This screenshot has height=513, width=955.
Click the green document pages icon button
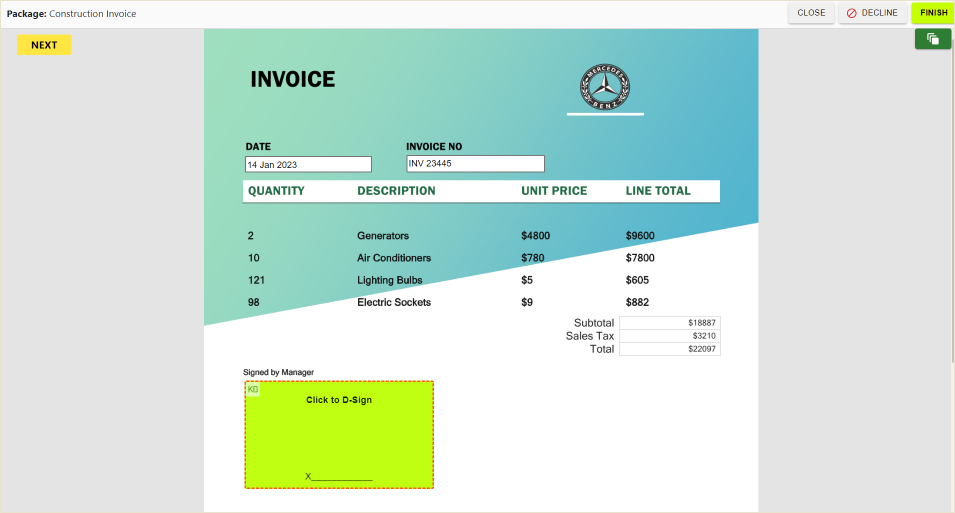(x=932, y=39)
